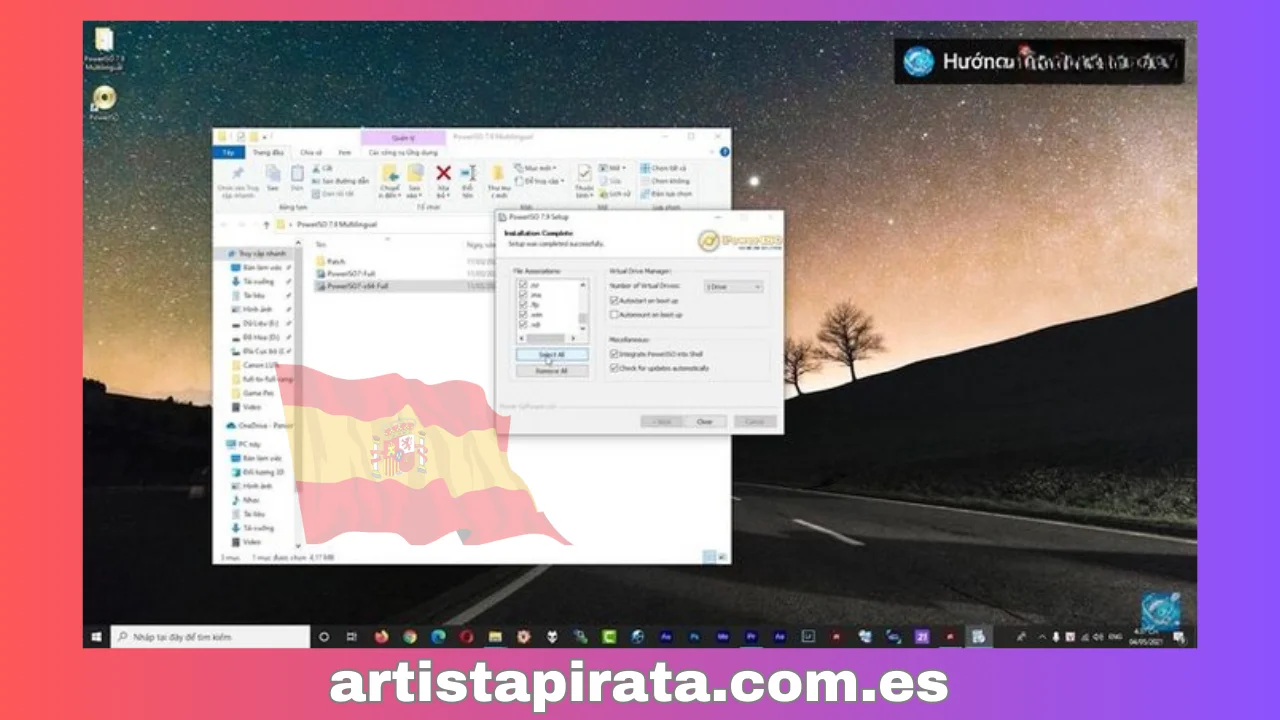Screen dimensions: 1280x720
Task: Switch to the Xem (View) tab
Action: (345, 152)
